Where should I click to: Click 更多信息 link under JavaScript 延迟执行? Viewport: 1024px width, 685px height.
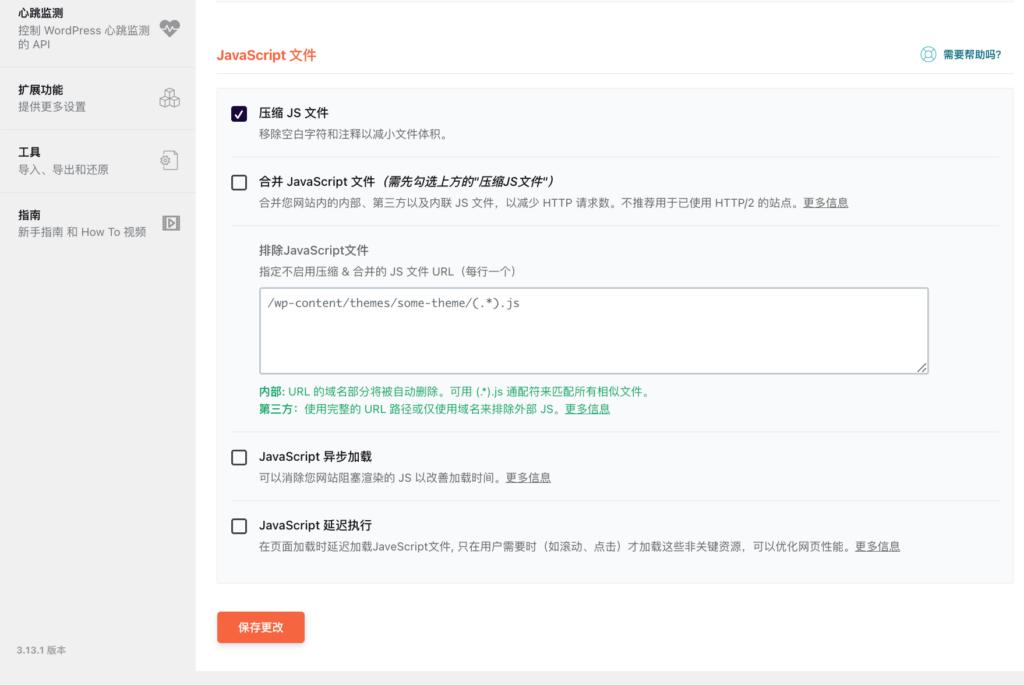point(878,546)
